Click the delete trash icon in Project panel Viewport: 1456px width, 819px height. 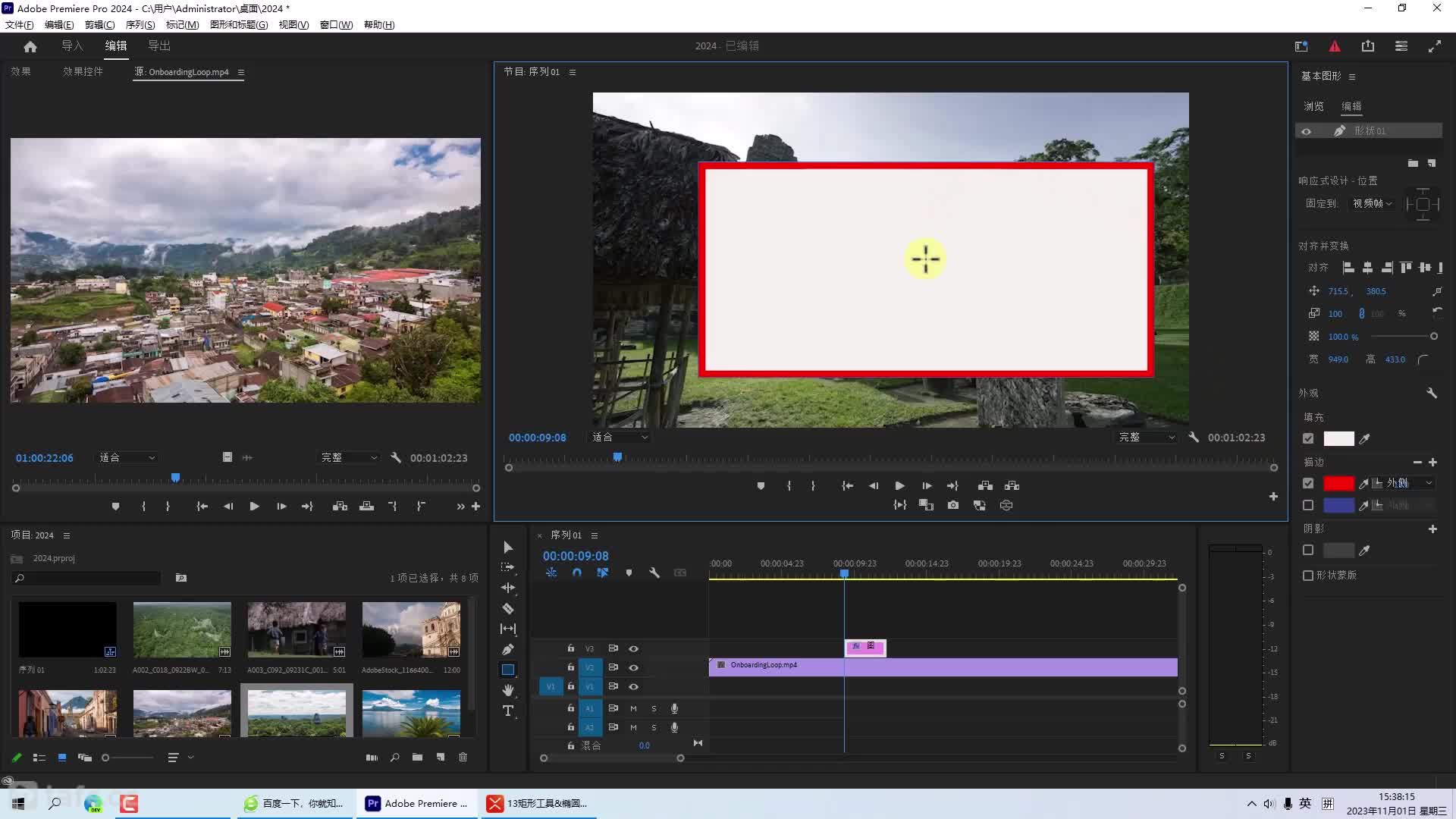[x=463, y=758]
